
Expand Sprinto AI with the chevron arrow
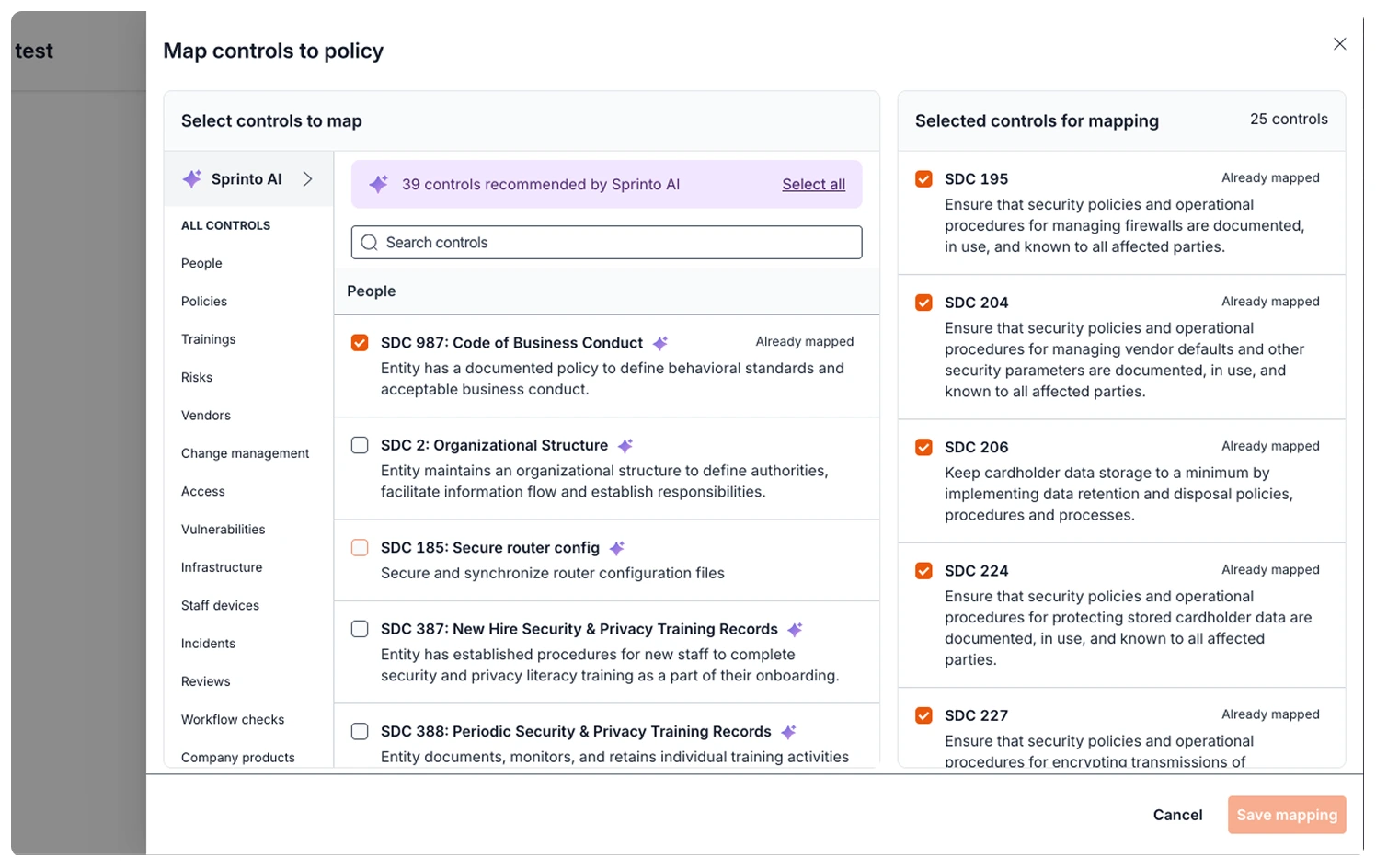[x=308, y=179]
